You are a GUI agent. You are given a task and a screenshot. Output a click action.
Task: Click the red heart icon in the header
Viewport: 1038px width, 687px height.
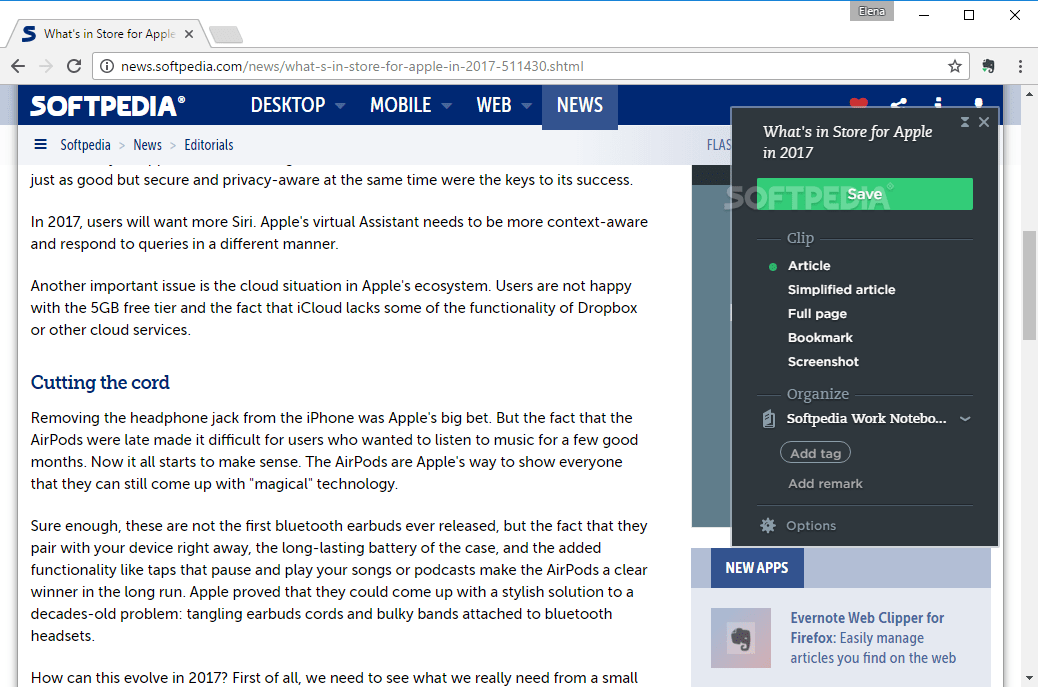(858, 104)
